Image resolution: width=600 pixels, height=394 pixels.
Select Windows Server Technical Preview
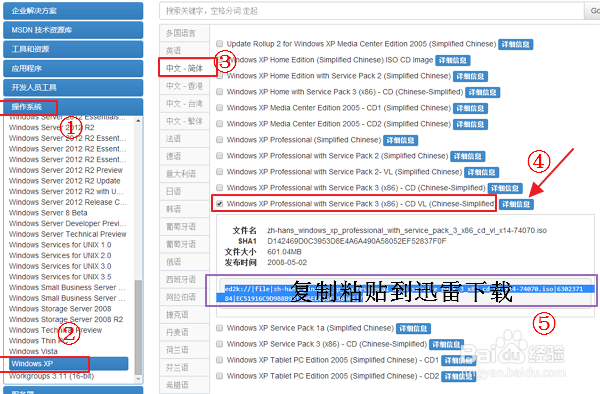point(67,234)
